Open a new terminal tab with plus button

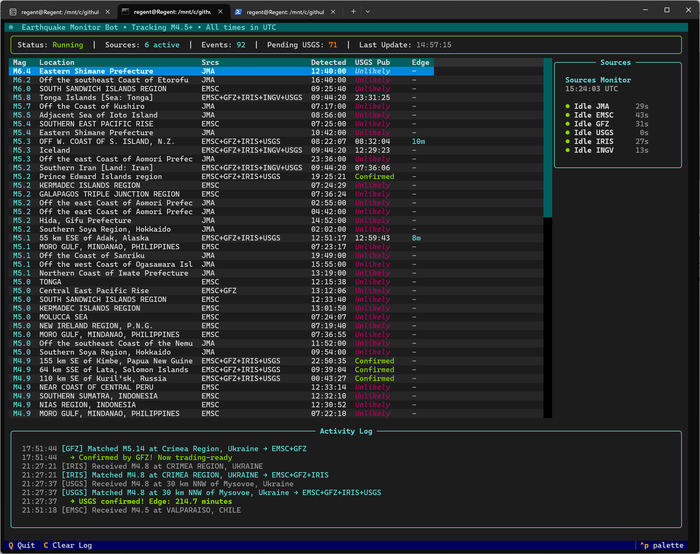point(352,11)
